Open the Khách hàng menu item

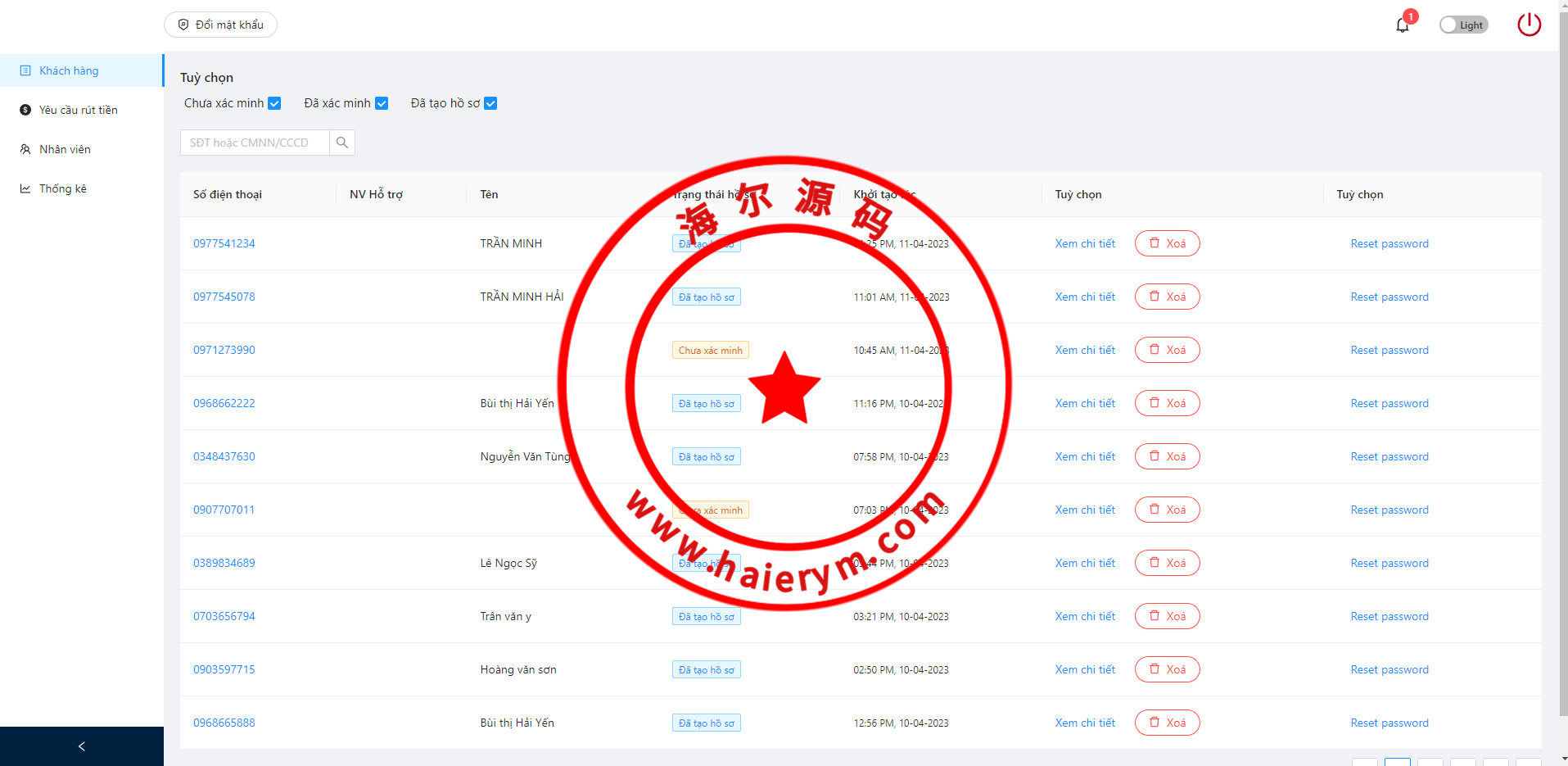click(82, 70)
